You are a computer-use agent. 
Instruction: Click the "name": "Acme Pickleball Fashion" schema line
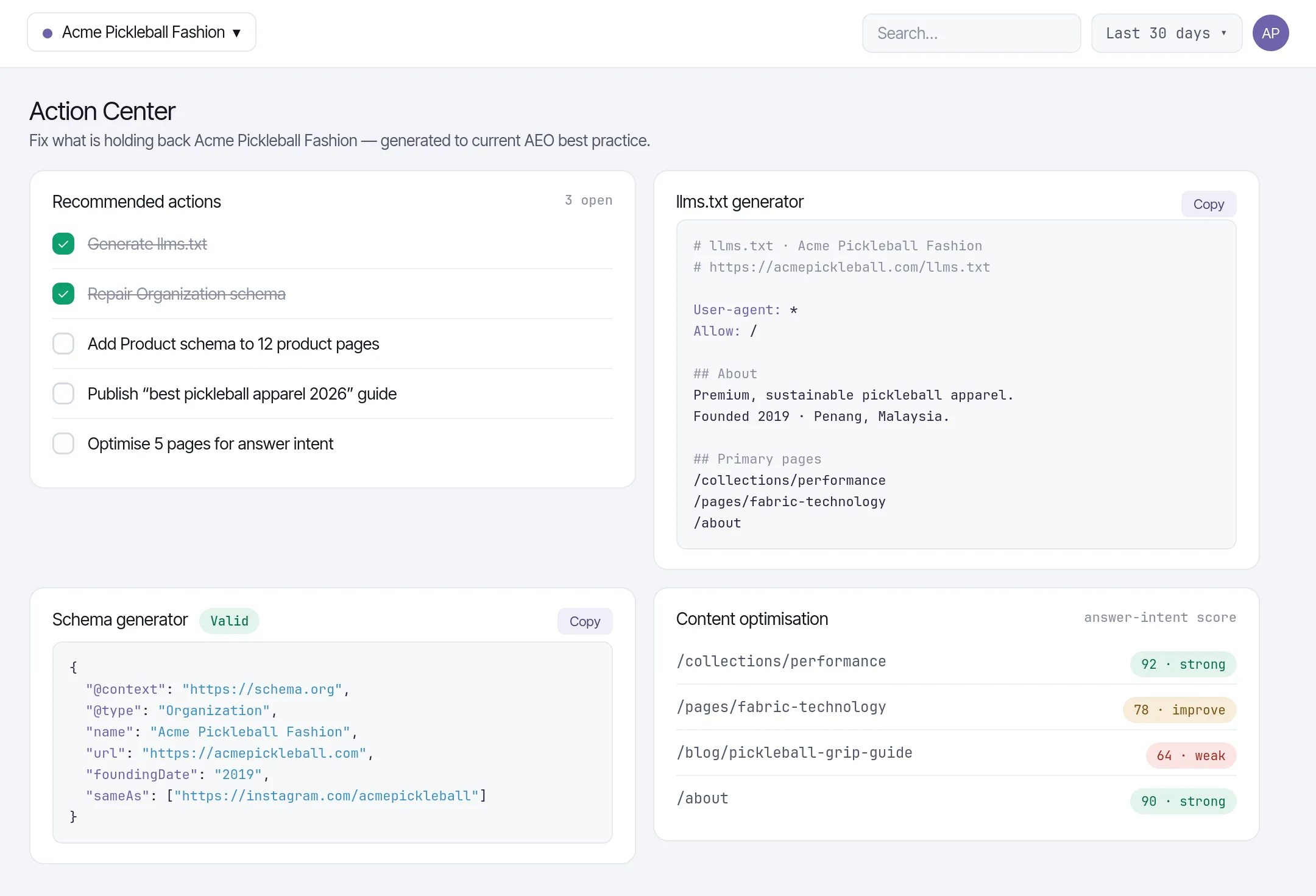pyautogui.click(x=222, y=732)
